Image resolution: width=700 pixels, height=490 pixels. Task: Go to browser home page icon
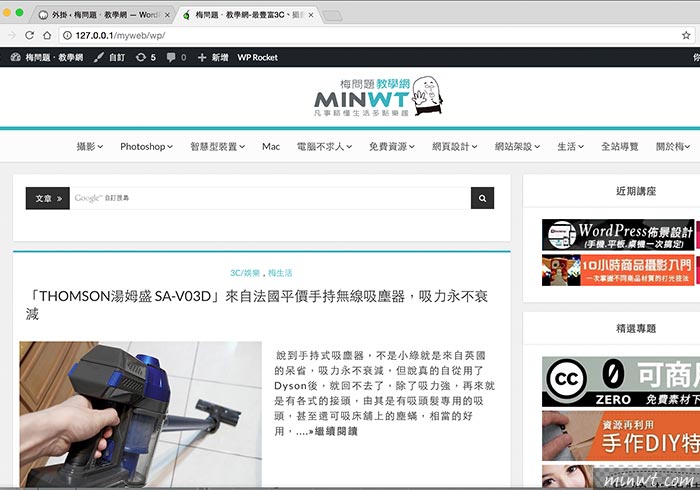47,35
